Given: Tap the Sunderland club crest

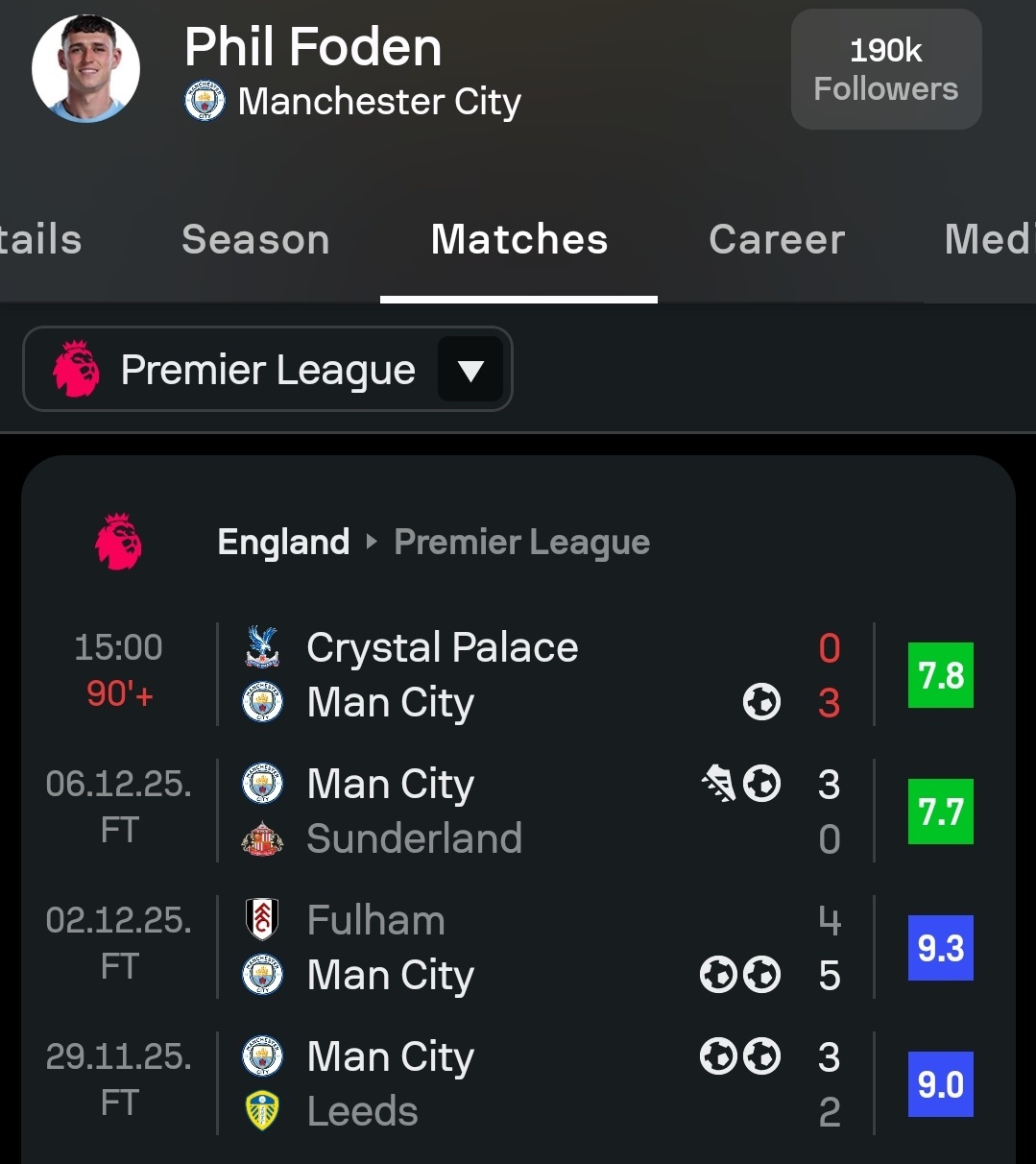Looking at the screenshot, I should click(x=262, y=839).
